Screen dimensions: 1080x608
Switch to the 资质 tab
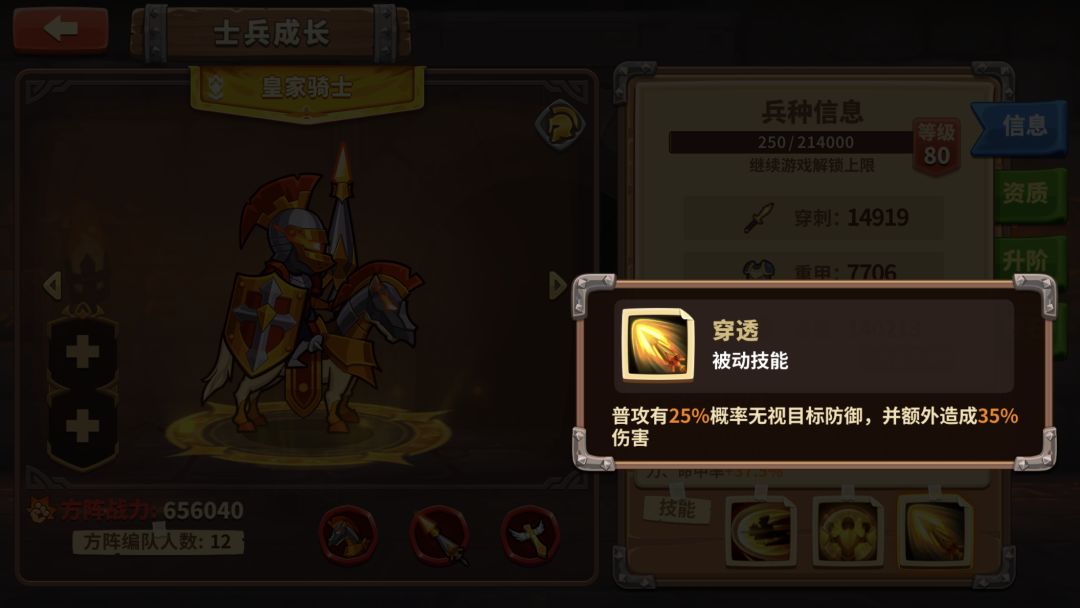[1028, 194]
